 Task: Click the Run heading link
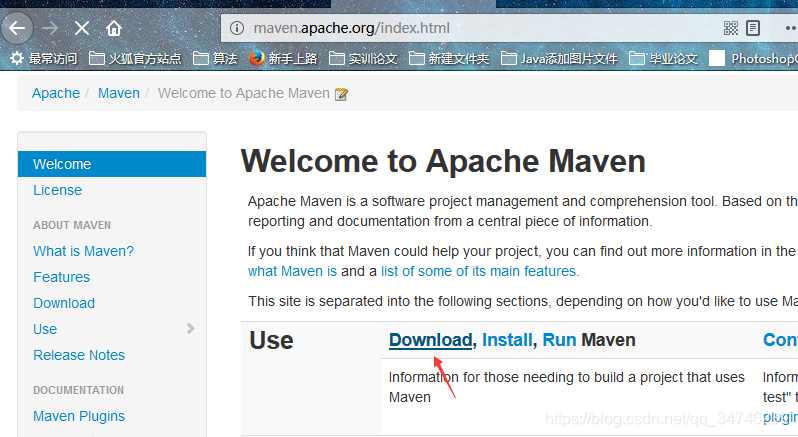559,340
